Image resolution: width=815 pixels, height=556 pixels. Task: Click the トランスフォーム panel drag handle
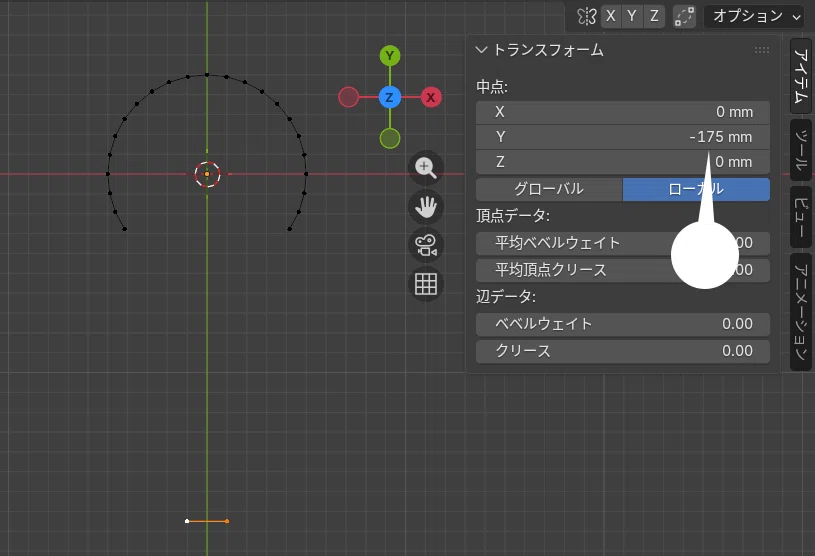click(761, 50)
